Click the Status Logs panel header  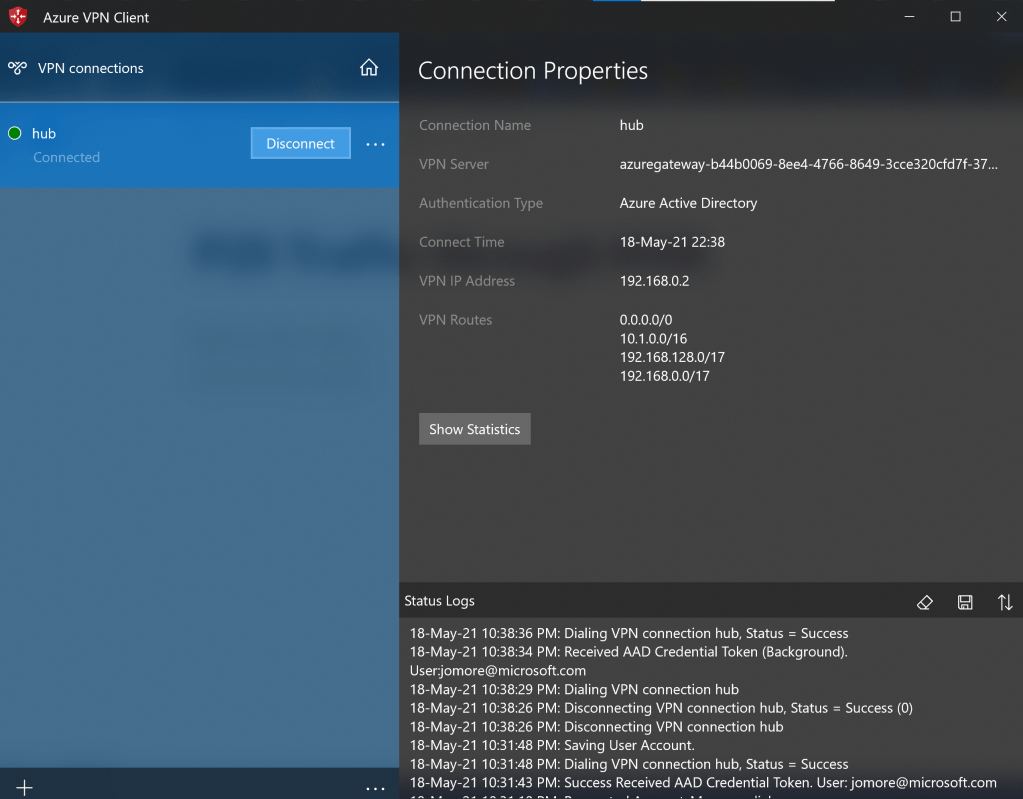click(x=440, y=601)
